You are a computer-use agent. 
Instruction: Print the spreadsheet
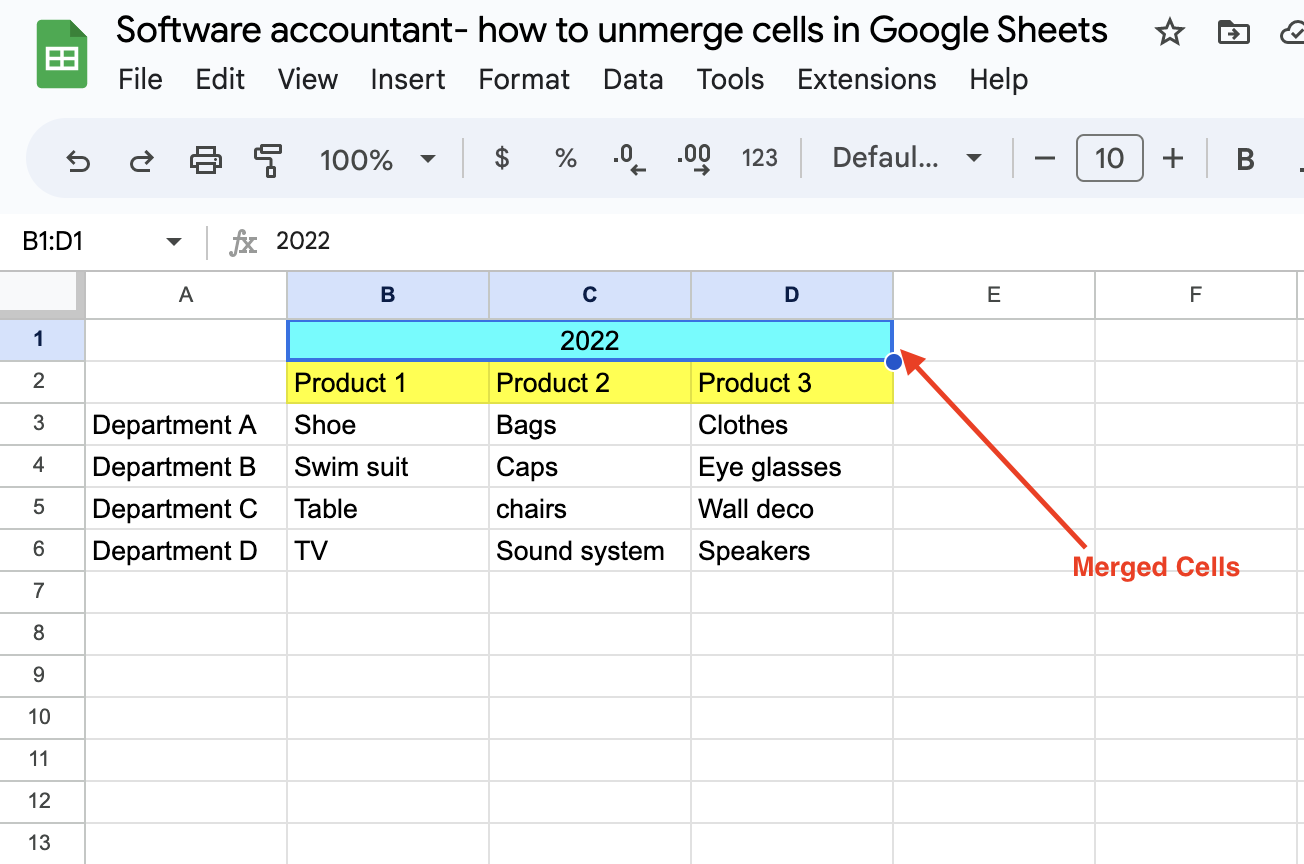(205, 159)
